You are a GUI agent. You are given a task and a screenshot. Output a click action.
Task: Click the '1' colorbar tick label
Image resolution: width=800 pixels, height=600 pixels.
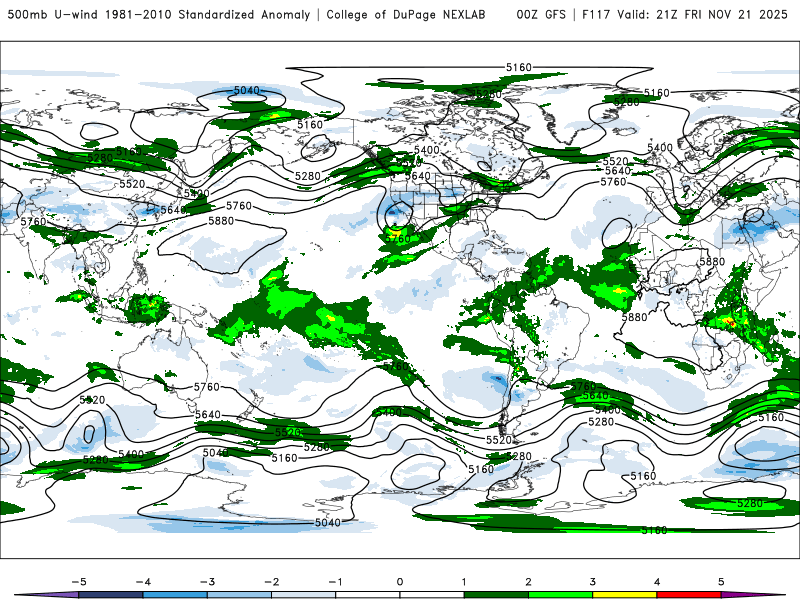click(464, 582)
